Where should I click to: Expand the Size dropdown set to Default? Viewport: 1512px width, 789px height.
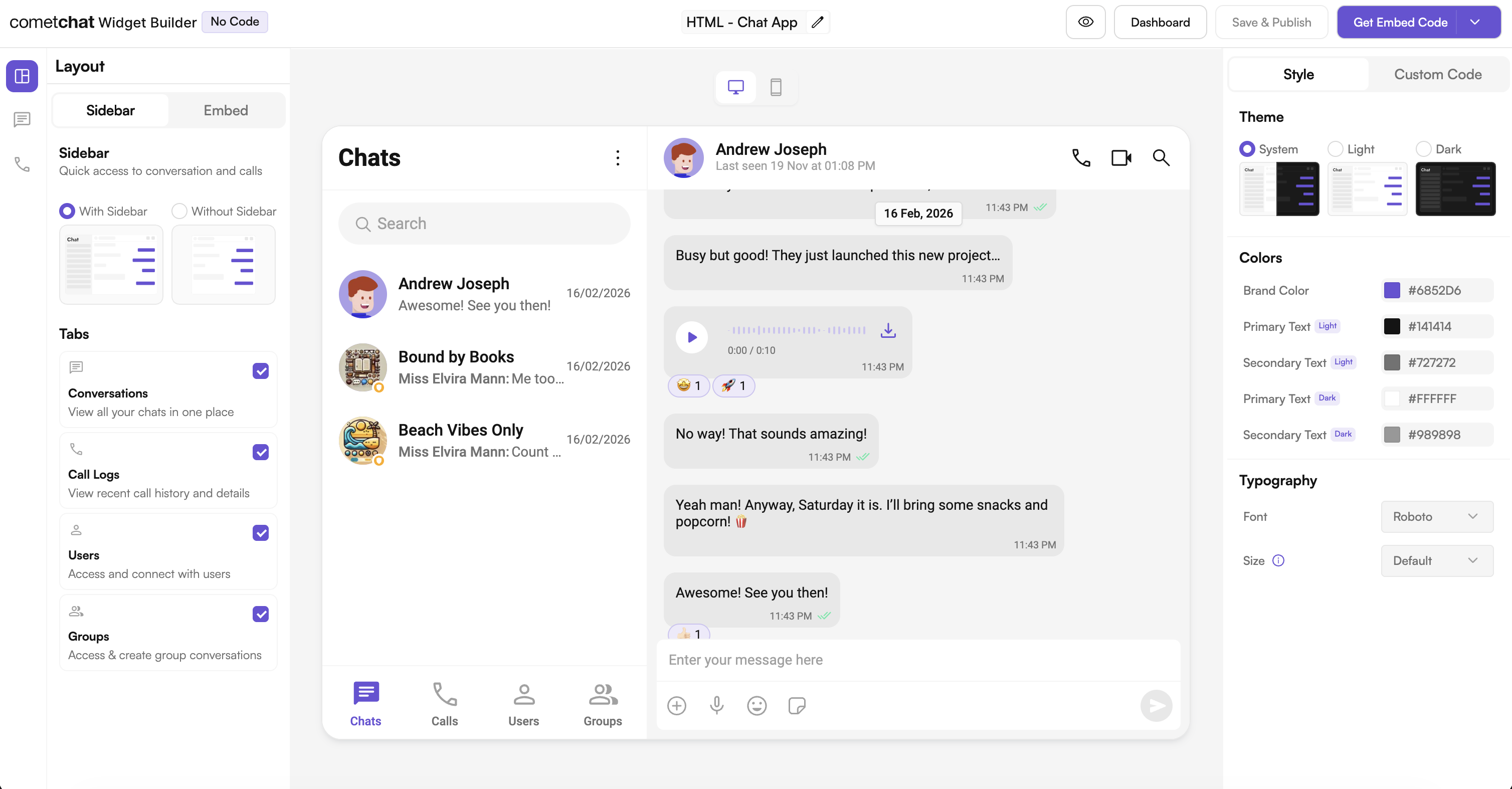click(x=1436, y=560)
